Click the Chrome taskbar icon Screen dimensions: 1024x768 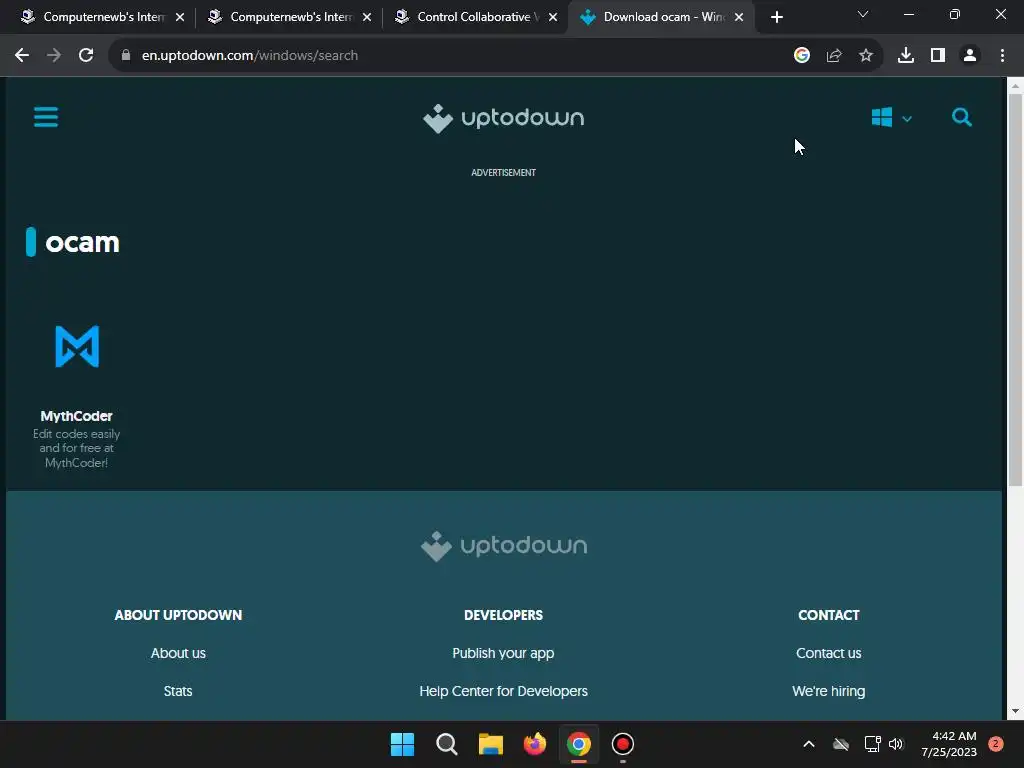point(579,744)
